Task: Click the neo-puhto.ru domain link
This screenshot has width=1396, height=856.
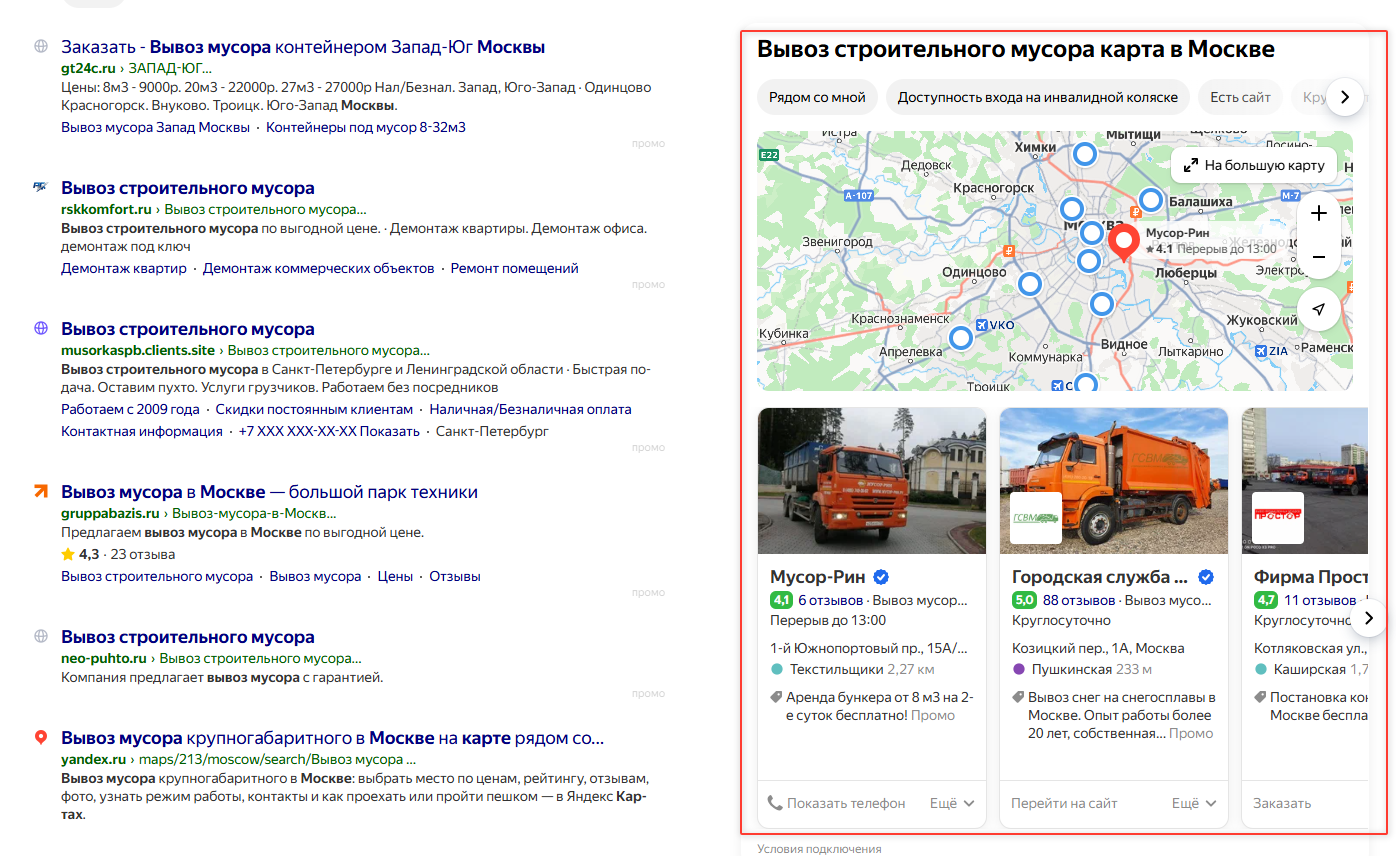Action: click(x=103, y=658)
